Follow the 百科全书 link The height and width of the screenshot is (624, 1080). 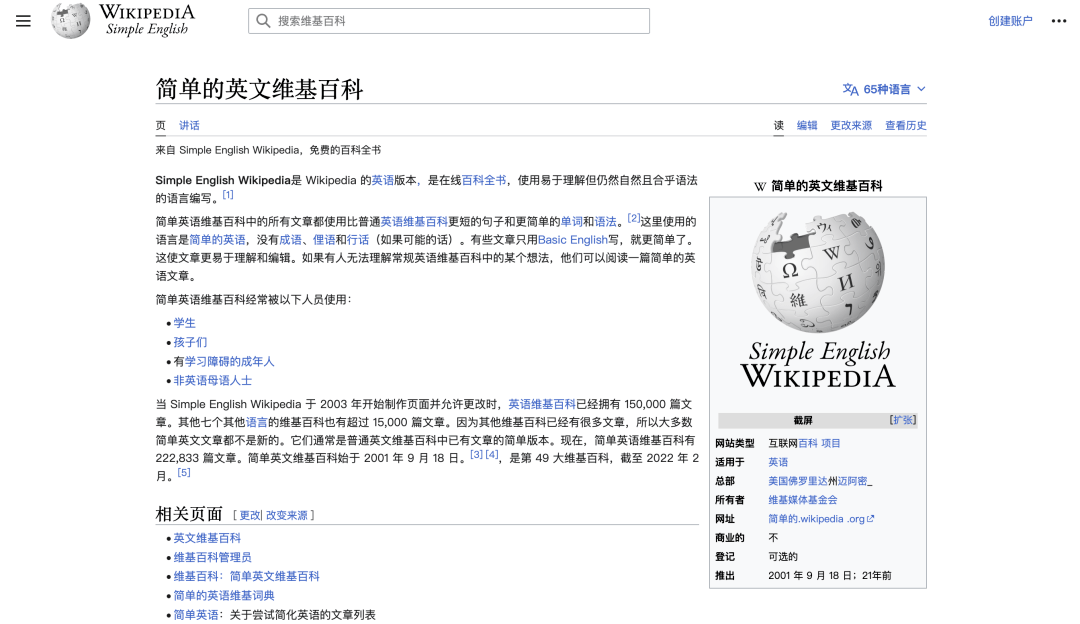[484, 180]
